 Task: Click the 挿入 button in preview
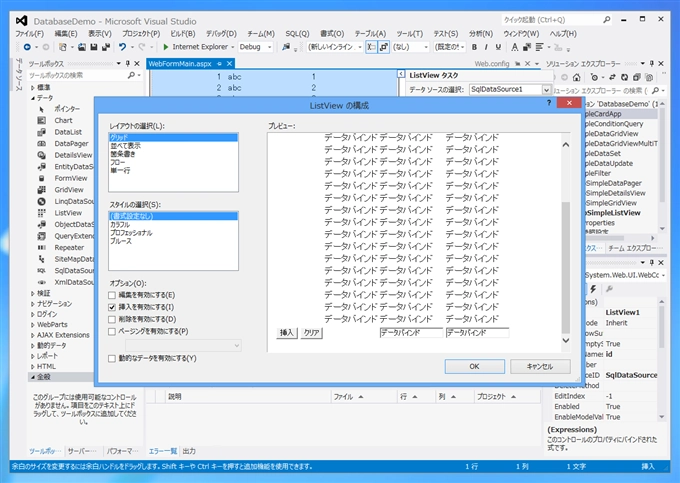click(x=287, y=333)
